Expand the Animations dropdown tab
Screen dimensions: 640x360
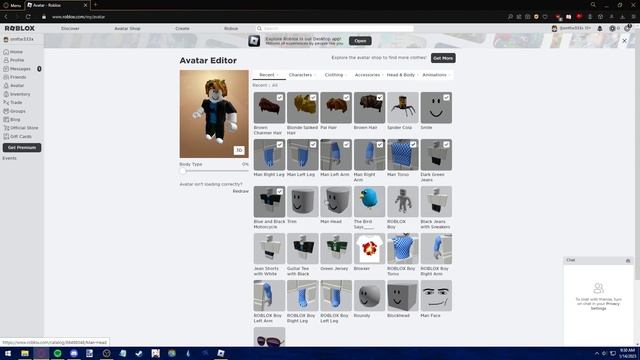[x=436, y=75]
